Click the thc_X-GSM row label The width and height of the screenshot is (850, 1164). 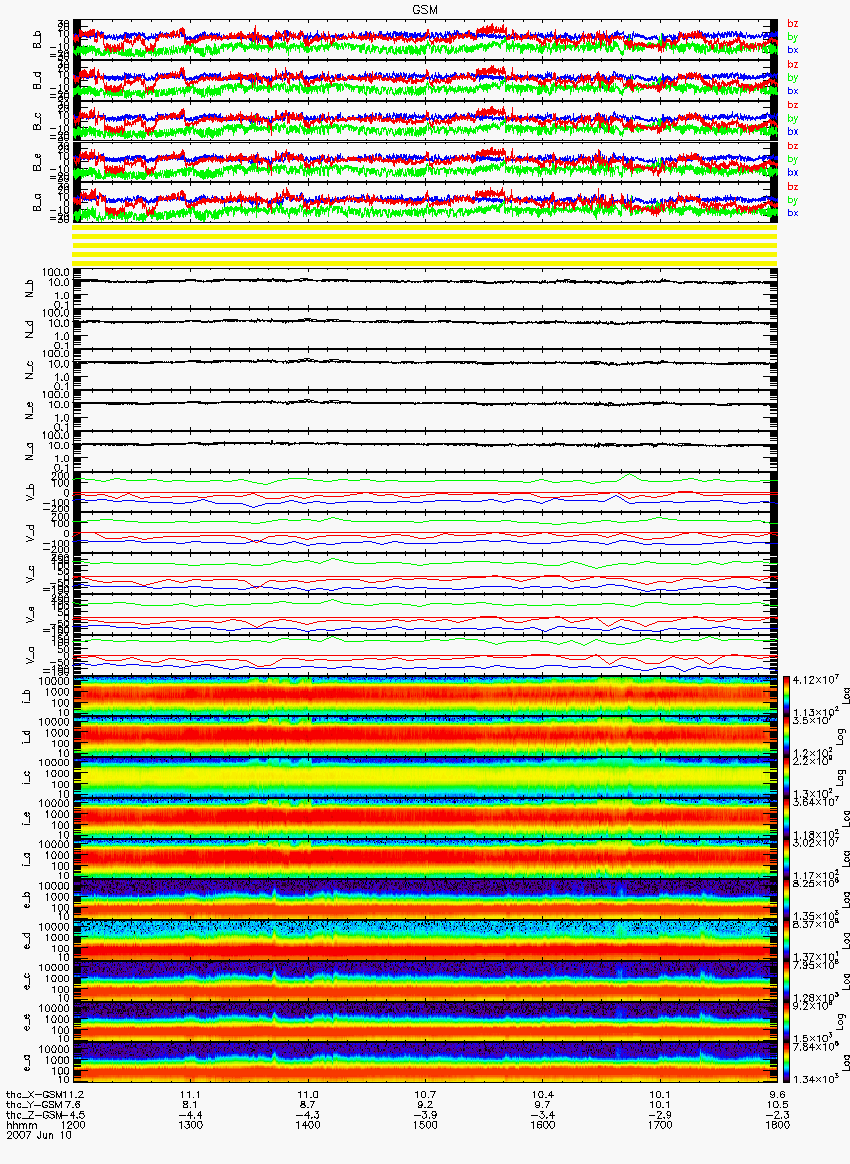[36, 1095]
